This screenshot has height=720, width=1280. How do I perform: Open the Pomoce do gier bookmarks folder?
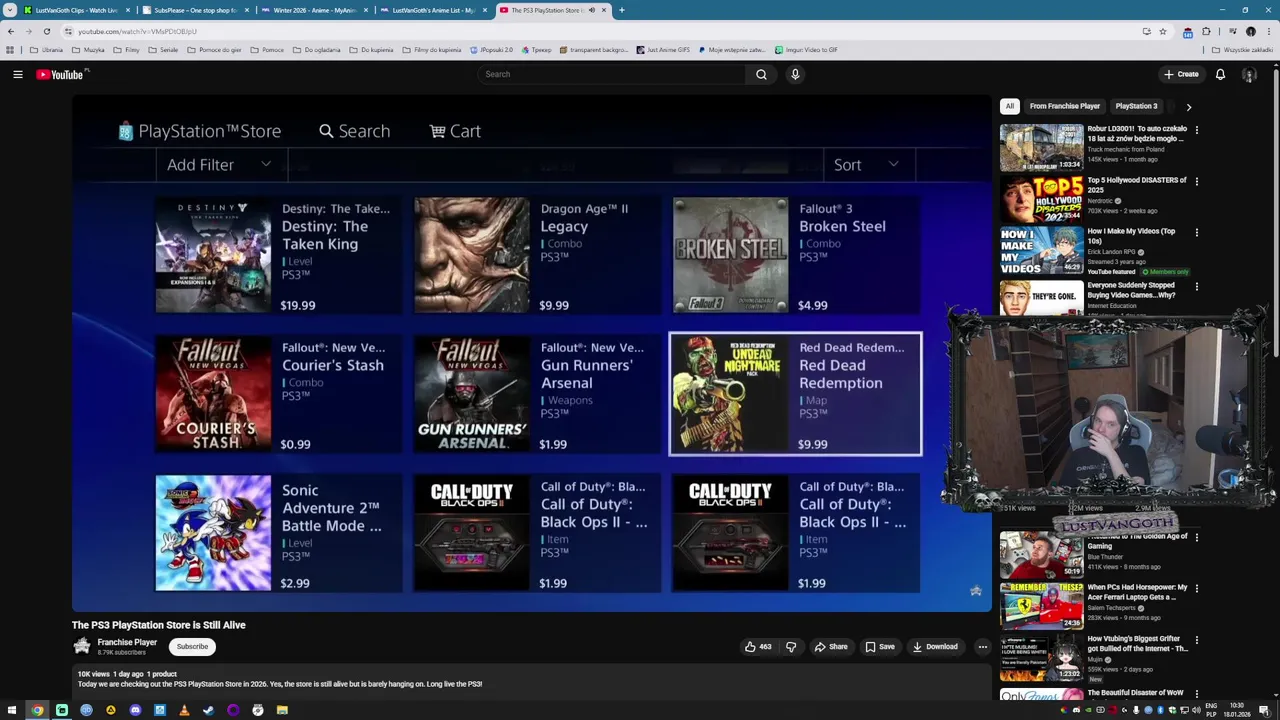[214, 49]
